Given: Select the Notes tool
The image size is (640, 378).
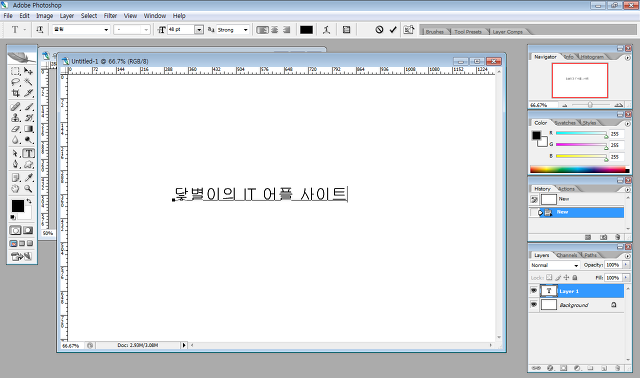Looking at the screenshot, I should tap(16, 178).
